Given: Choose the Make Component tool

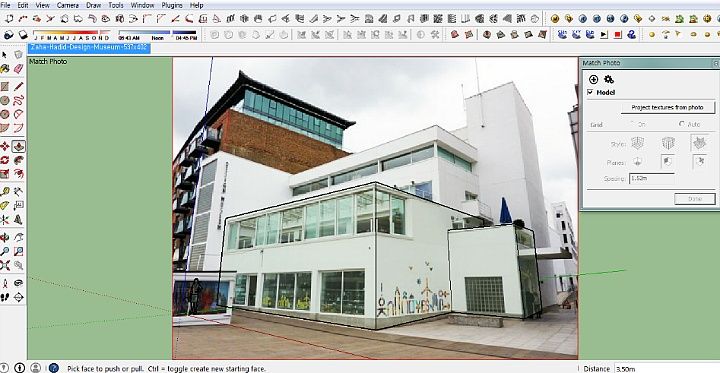Looking at the screenshot, I should [x=18, y=55].
